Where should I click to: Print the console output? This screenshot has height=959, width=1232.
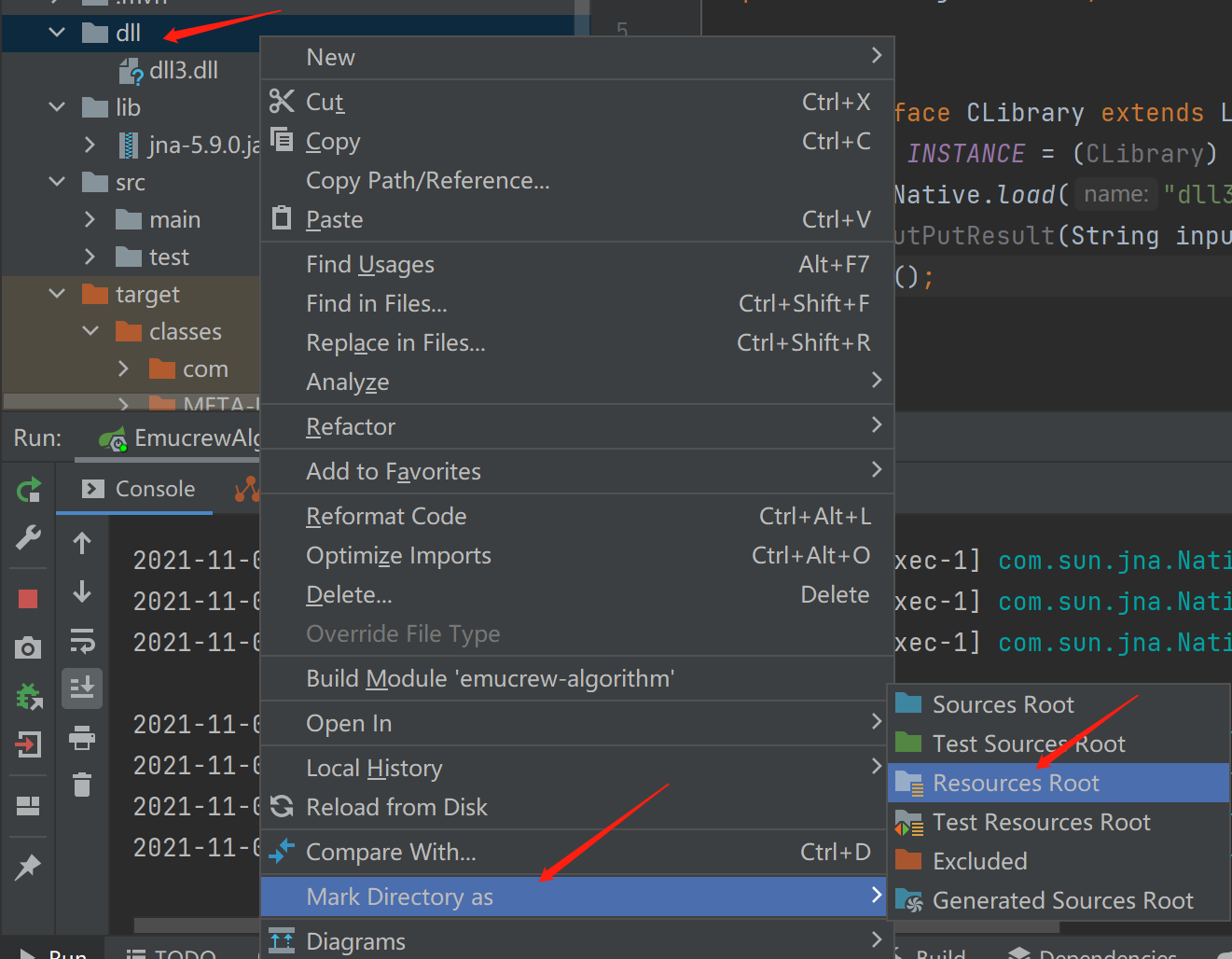[82, 737]
